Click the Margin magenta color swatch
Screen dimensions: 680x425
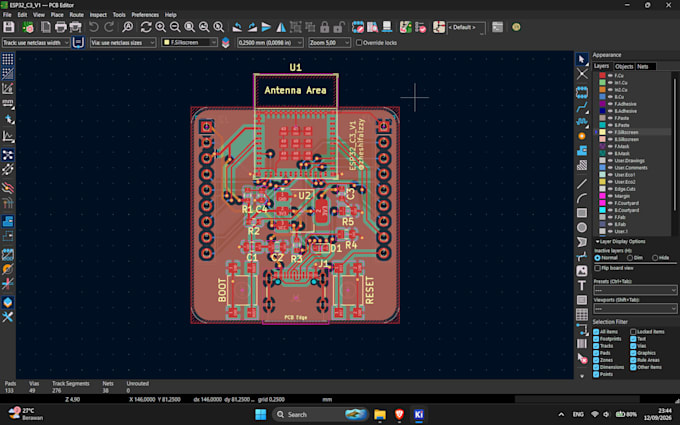(602, 196)
